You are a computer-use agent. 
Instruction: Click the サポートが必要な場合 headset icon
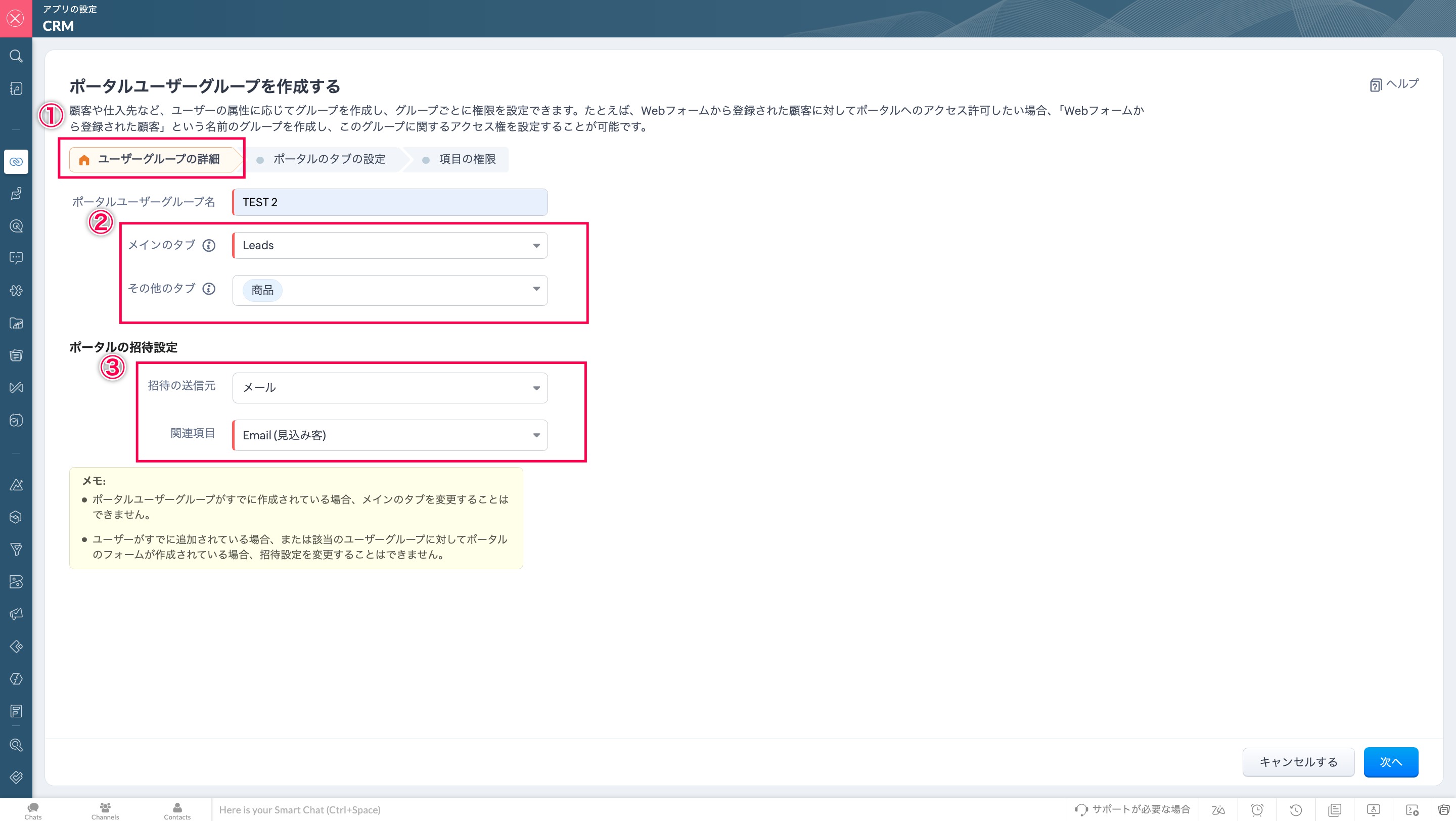pos(1081,810)
